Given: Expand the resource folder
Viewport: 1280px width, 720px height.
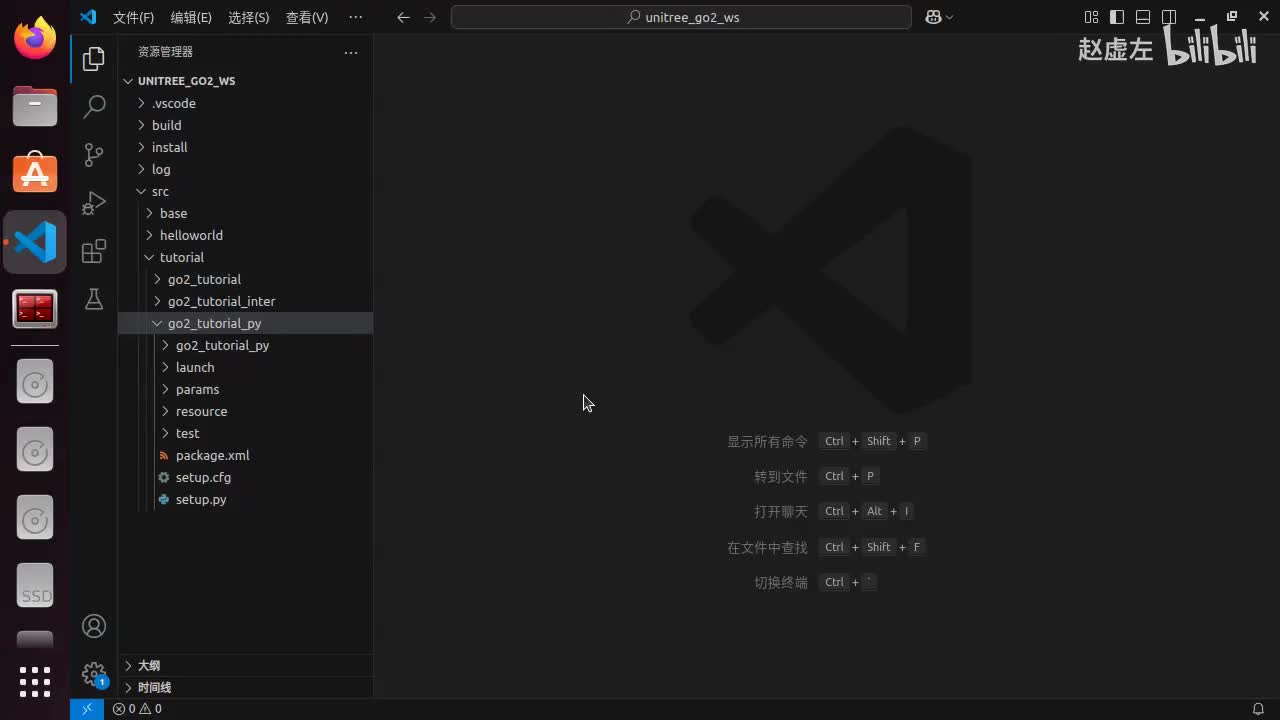Looking at the screenshot, I should [x=245, y=411].
